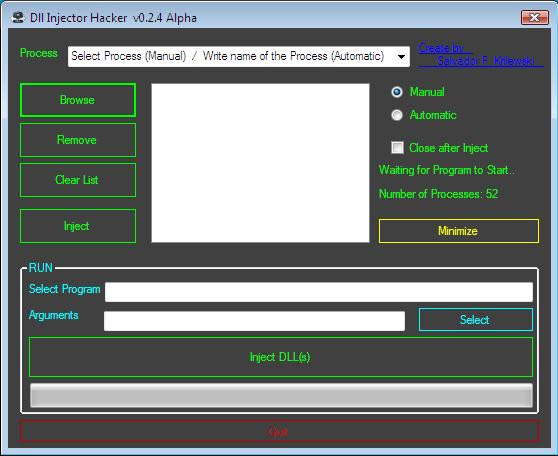The width and height of the screenshot is (558, 456).
Task: Click the yellow Minimize button
Action: [x=459, y=231]
